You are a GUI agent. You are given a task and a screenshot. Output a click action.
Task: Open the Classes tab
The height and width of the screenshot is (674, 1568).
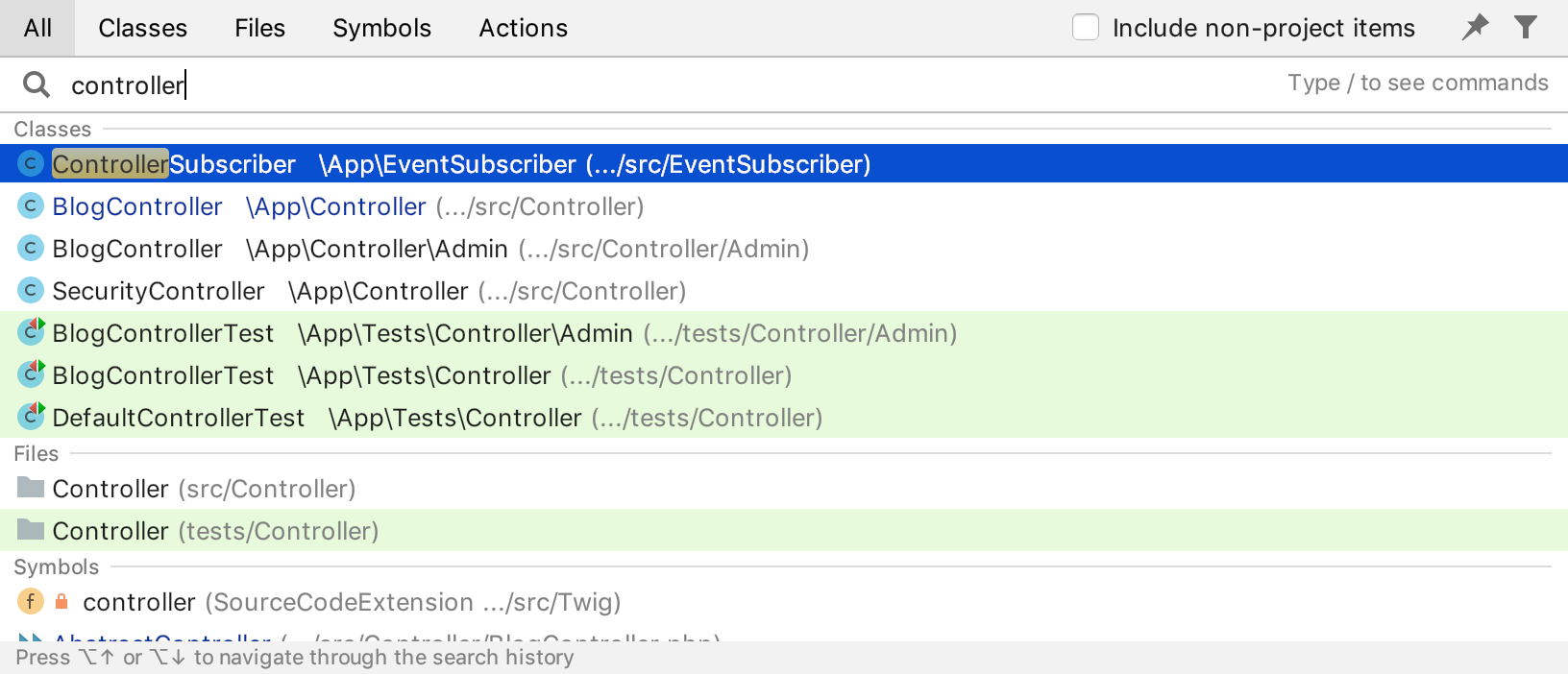[x=142, y=28]
